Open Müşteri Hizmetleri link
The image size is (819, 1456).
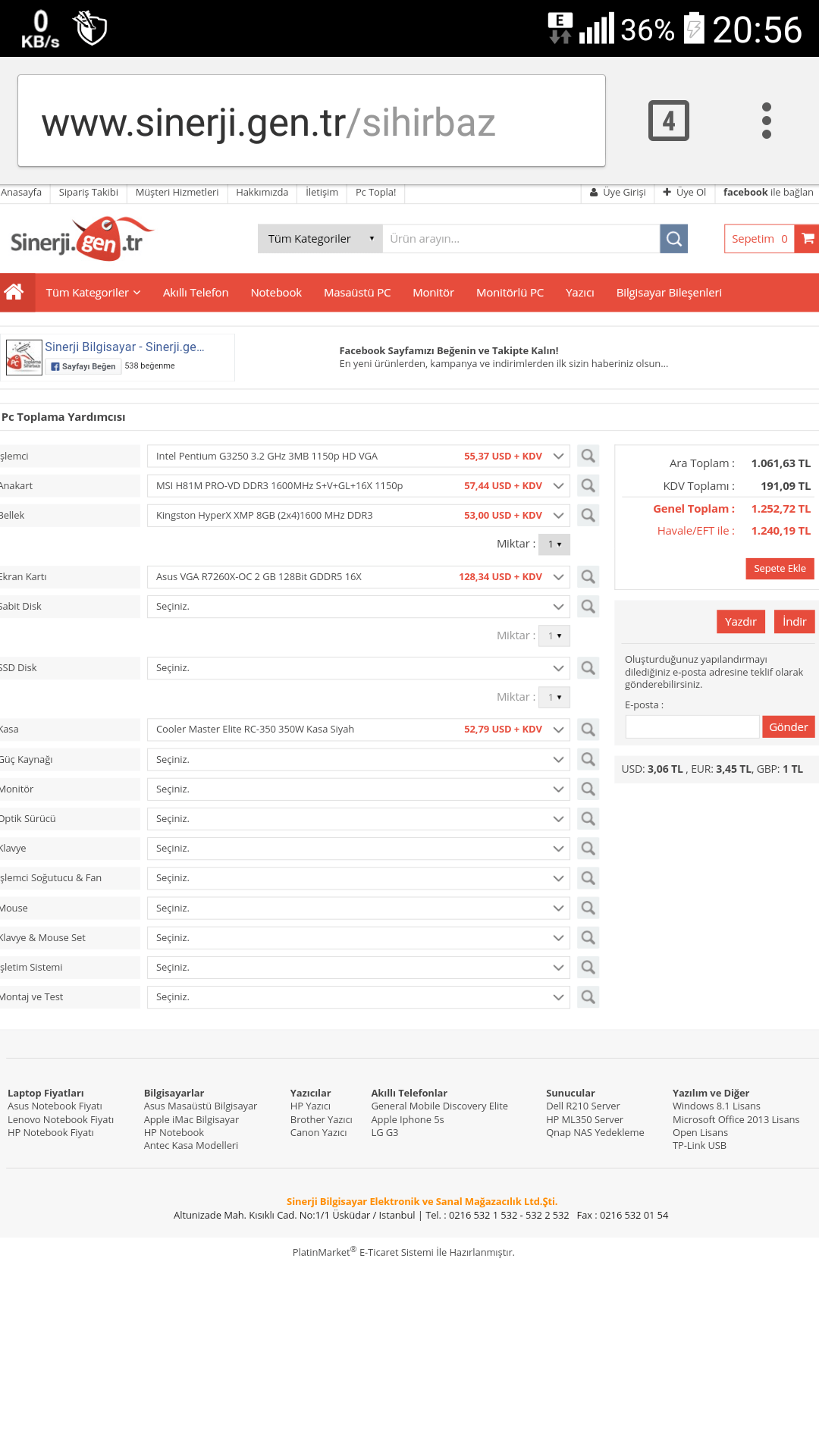point(177,193)
